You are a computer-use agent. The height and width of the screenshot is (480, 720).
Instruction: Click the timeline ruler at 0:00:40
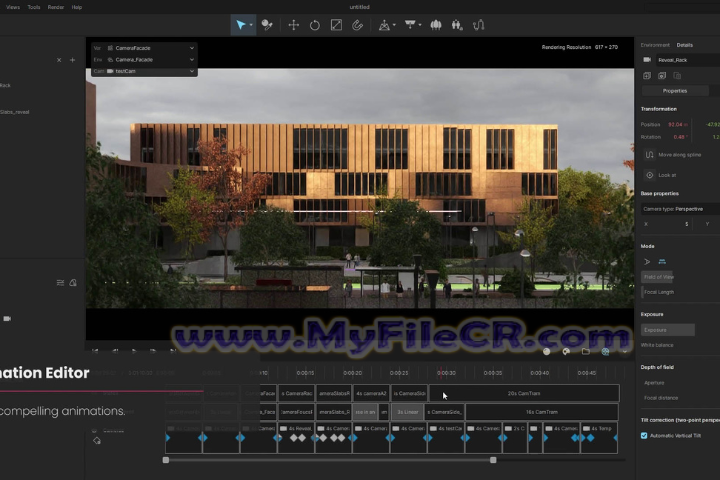pos(540,373)
